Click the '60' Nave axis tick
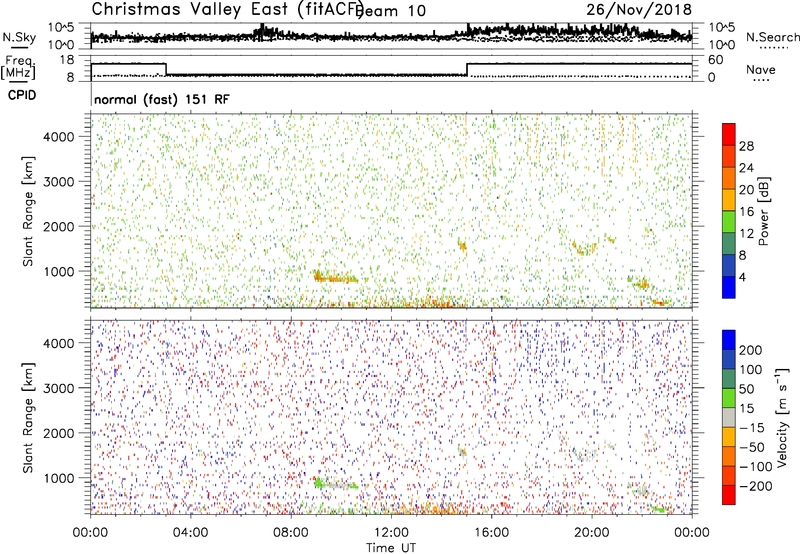Screen dimensions: 800x554 point(716,60)
